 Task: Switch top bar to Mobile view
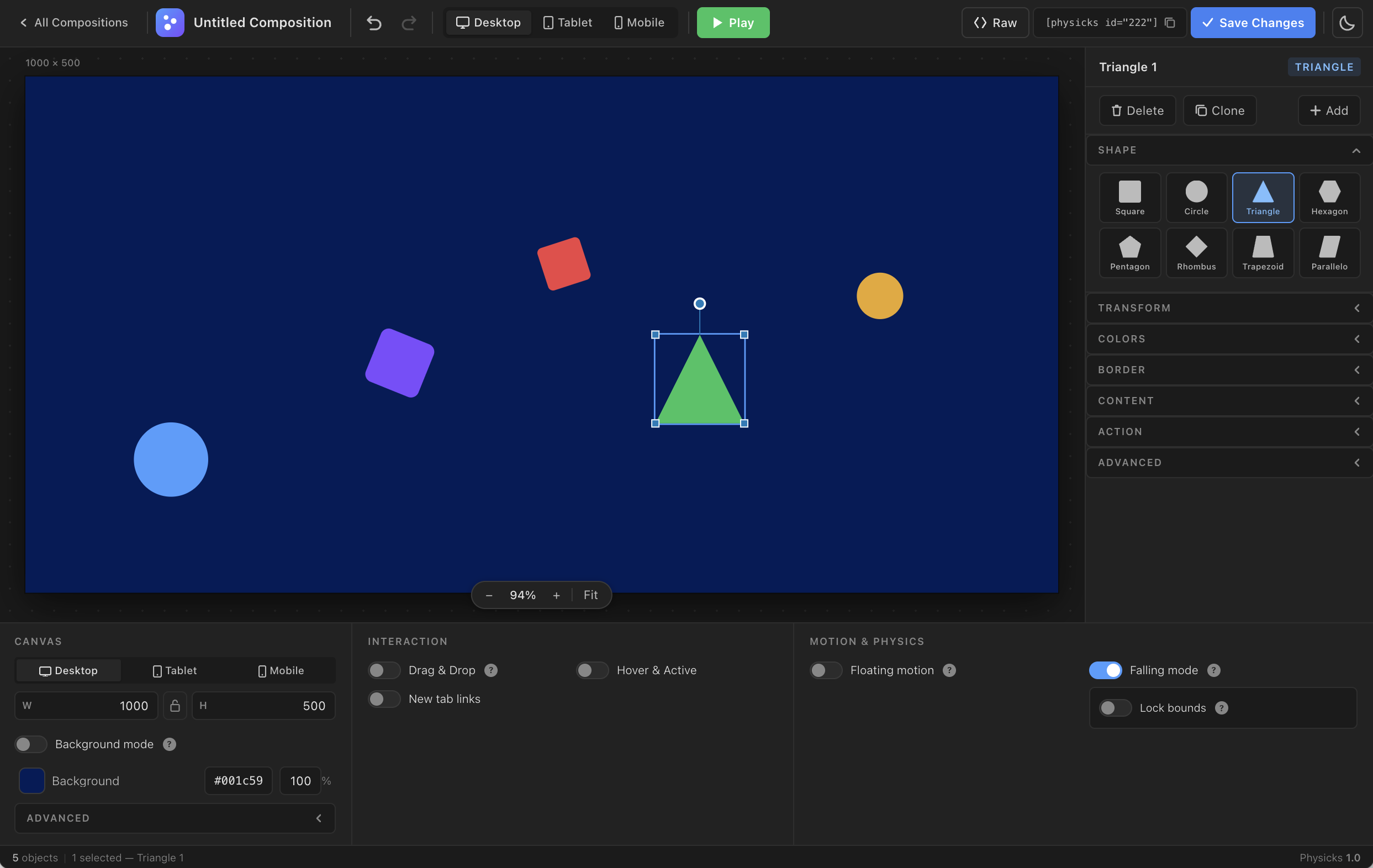(x=639, y=23)
